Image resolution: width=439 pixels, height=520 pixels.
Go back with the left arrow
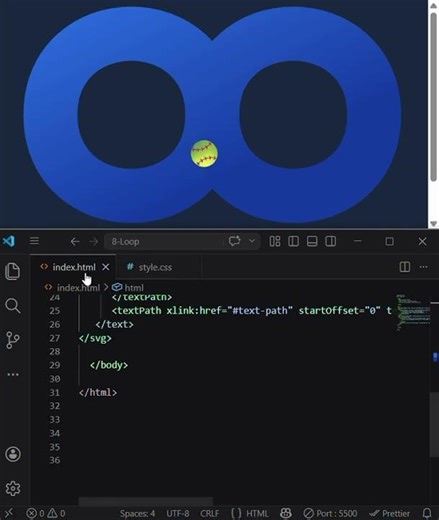coord(75,241)
